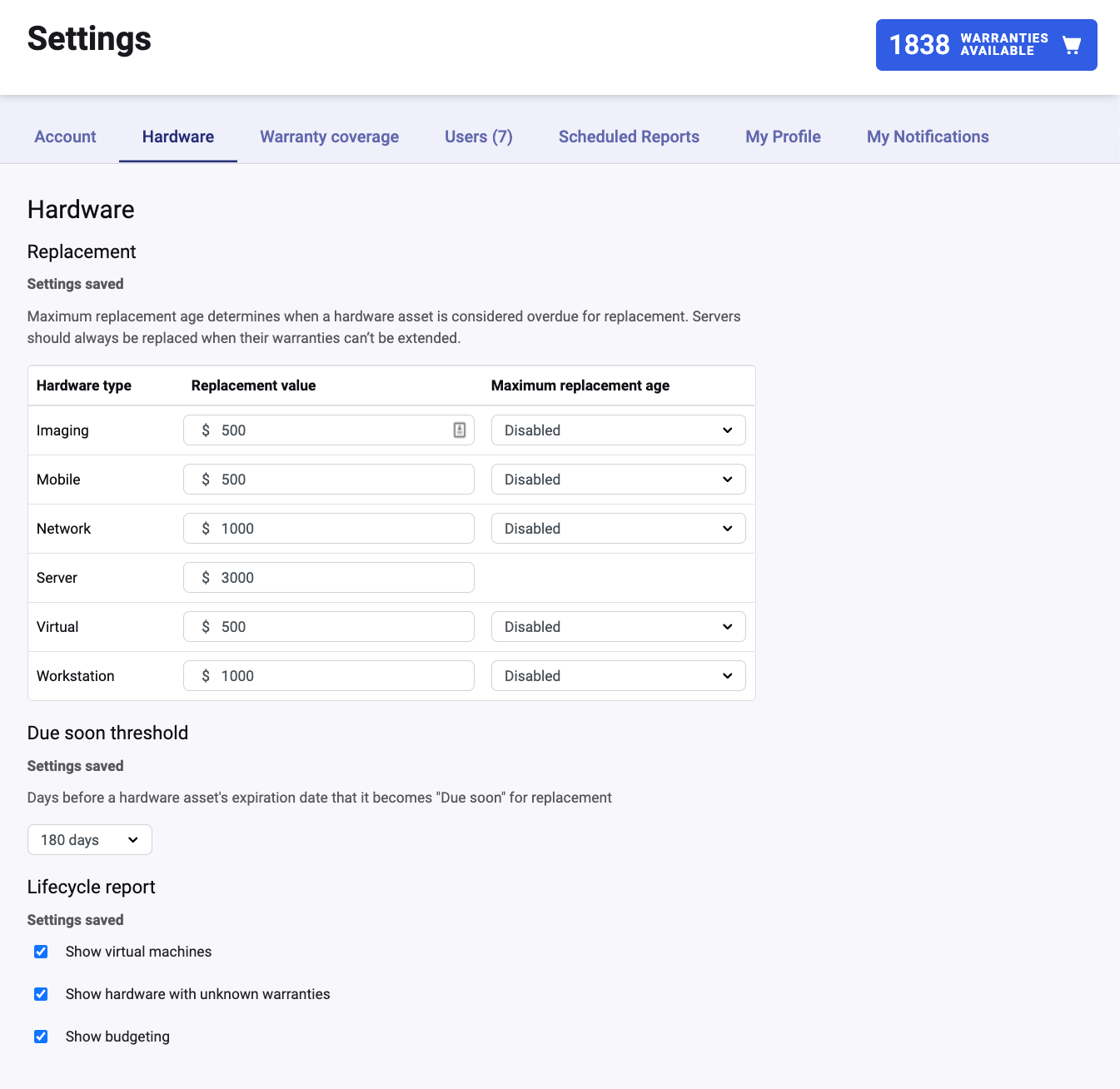The width and height of the screenshot is (1120, 1089).
Task: Switch to the Account tab
Action: (65, 137)
